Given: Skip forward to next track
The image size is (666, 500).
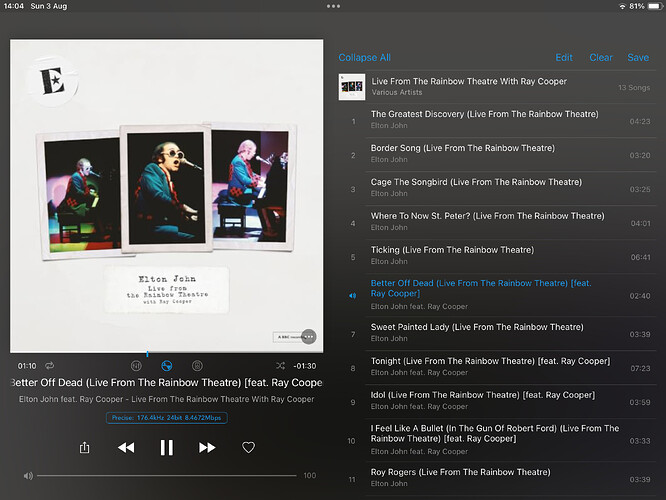Looking at the screenshot, I should tap(207, 447).
